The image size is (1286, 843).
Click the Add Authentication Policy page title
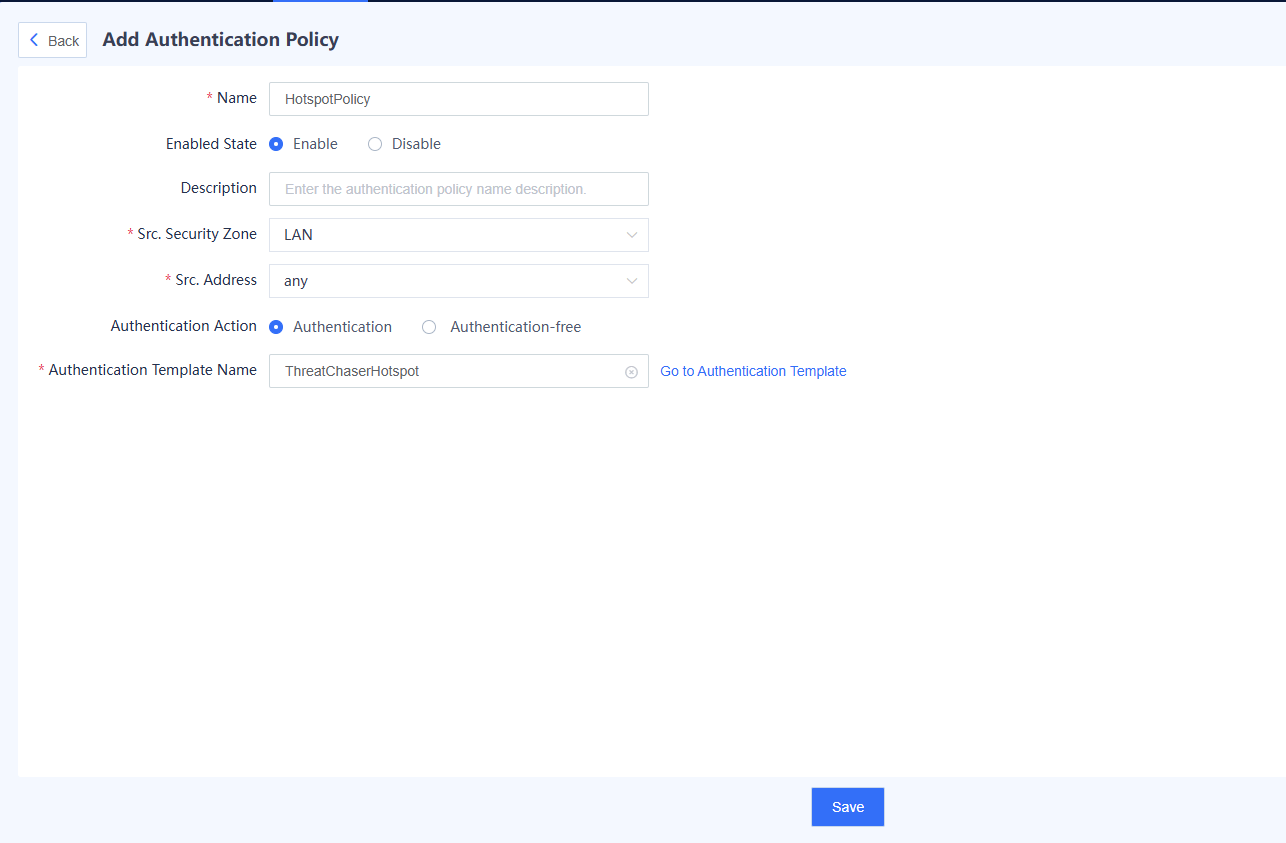[220, 40]
